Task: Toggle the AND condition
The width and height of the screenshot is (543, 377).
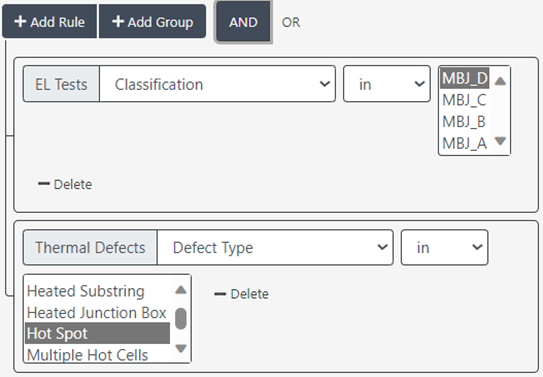Action: [x=243, y=22]
